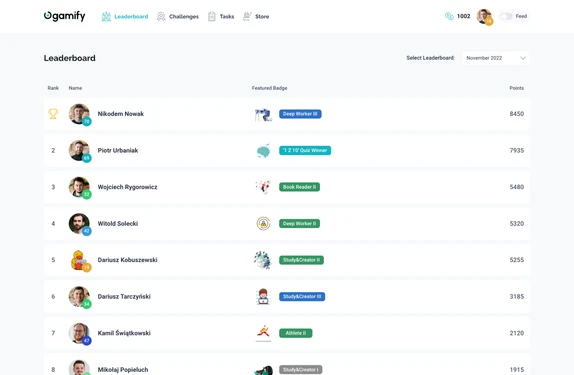The height and width of the screenshot is (375, 574).
Task: Click the Challenges award ribbon icon
Action: click(161, 16)
